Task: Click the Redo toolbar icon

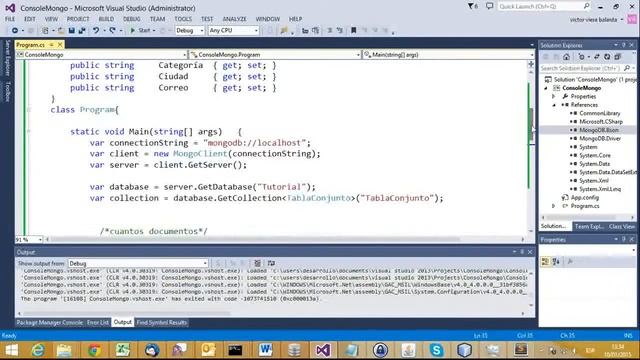Action: pyautogui.click(x=112, y=31)
